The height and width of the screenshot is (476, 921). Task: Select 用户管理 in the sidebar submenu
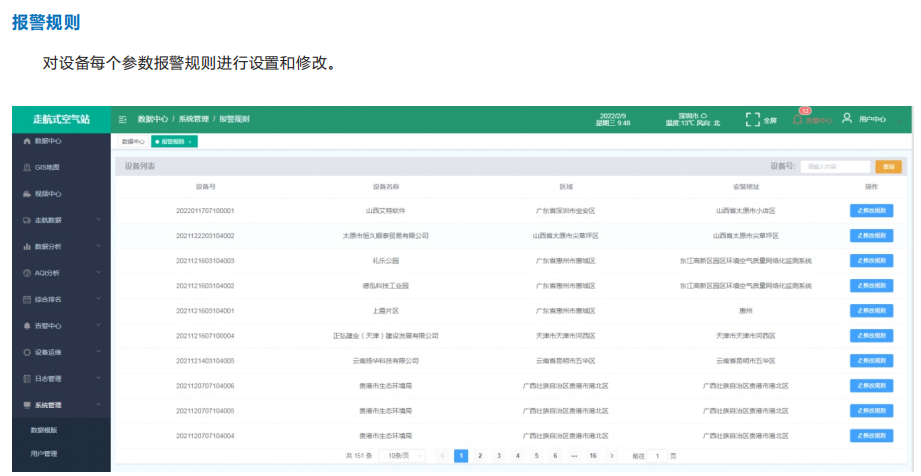[44, 453]
